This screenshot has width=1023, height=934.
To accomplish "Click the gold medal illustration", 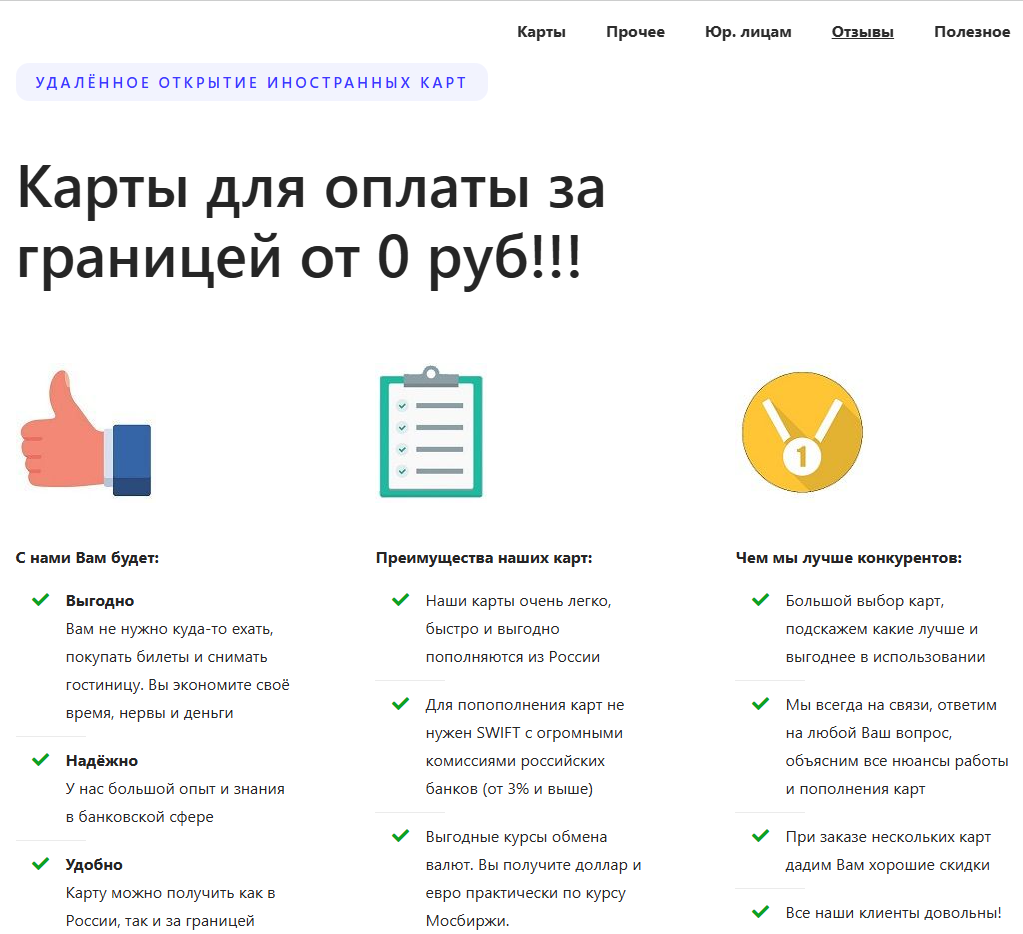I will click(x=802, y=432).
